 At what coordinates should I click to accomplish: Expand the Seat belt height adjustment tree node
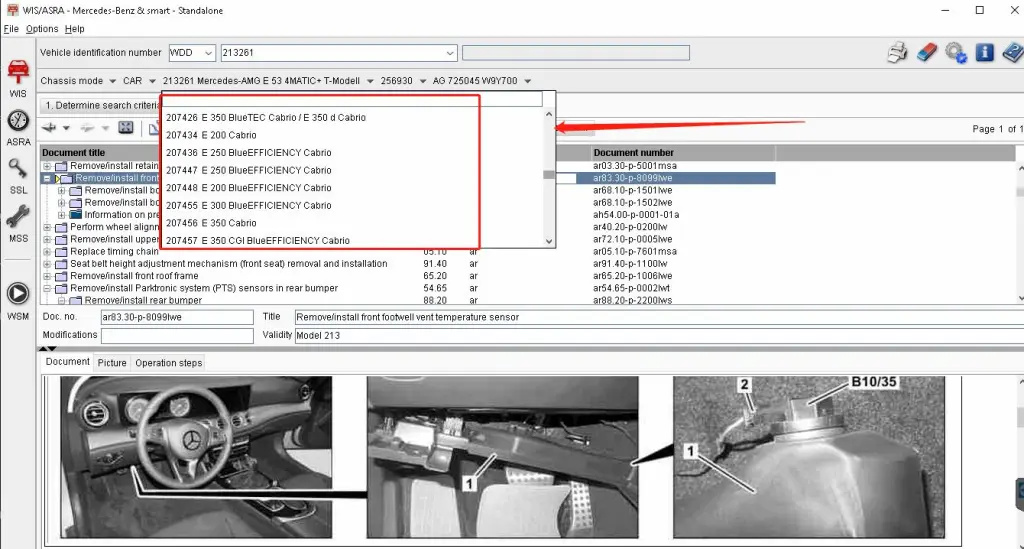point(47,264)
